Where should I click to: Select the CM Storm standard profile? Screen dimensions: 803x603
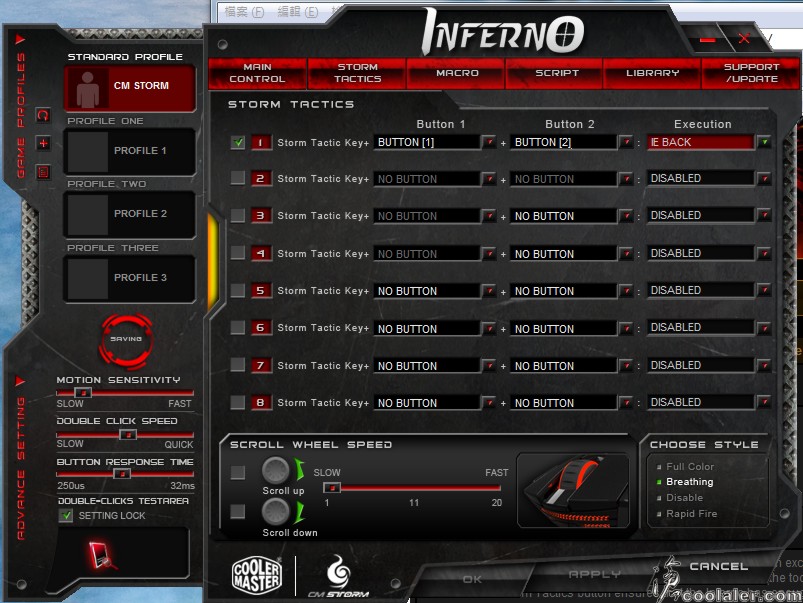130,88
